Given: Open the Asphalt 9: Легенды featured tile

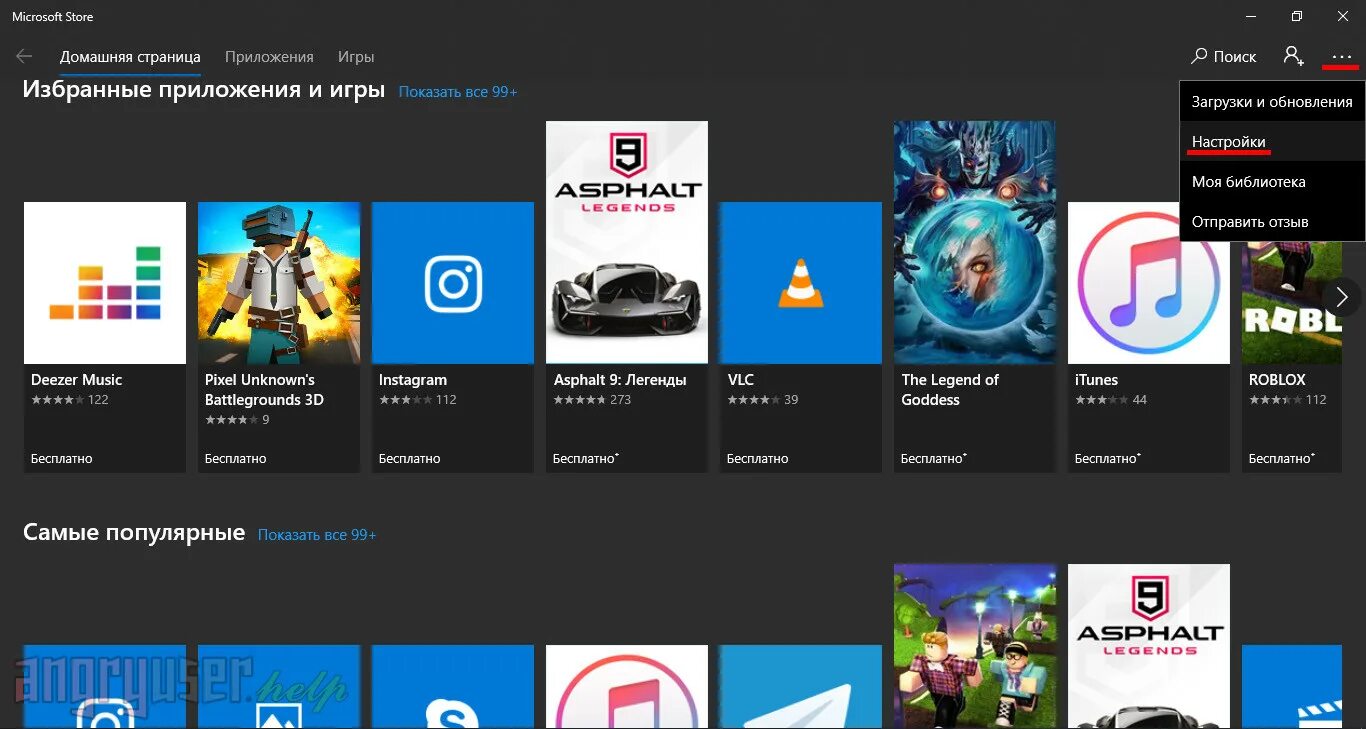Looking at the screenshot, I should click(627, 297).
